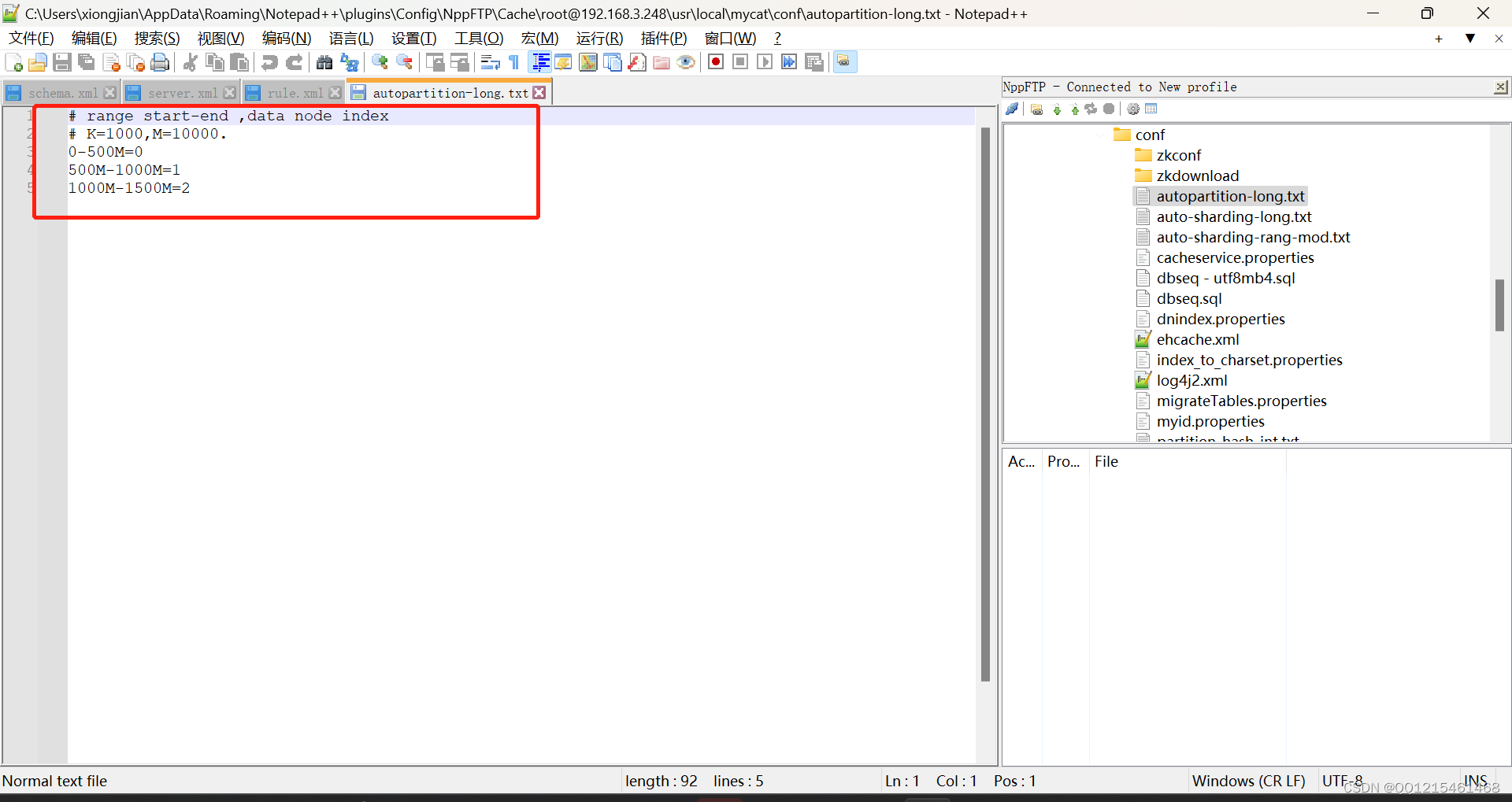Close the autopartition-long.txt tab

pos(539,93)
